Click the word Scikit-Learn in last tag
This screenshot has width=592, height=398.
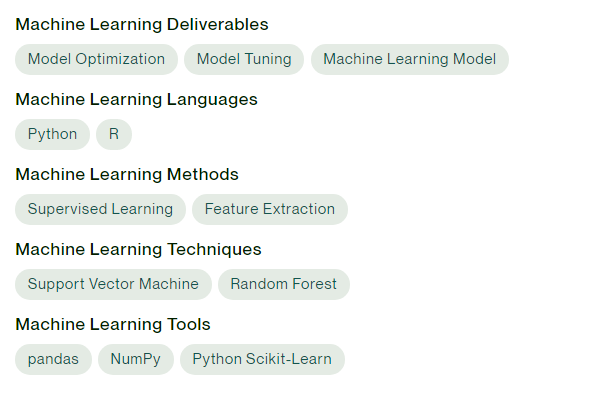289,359
